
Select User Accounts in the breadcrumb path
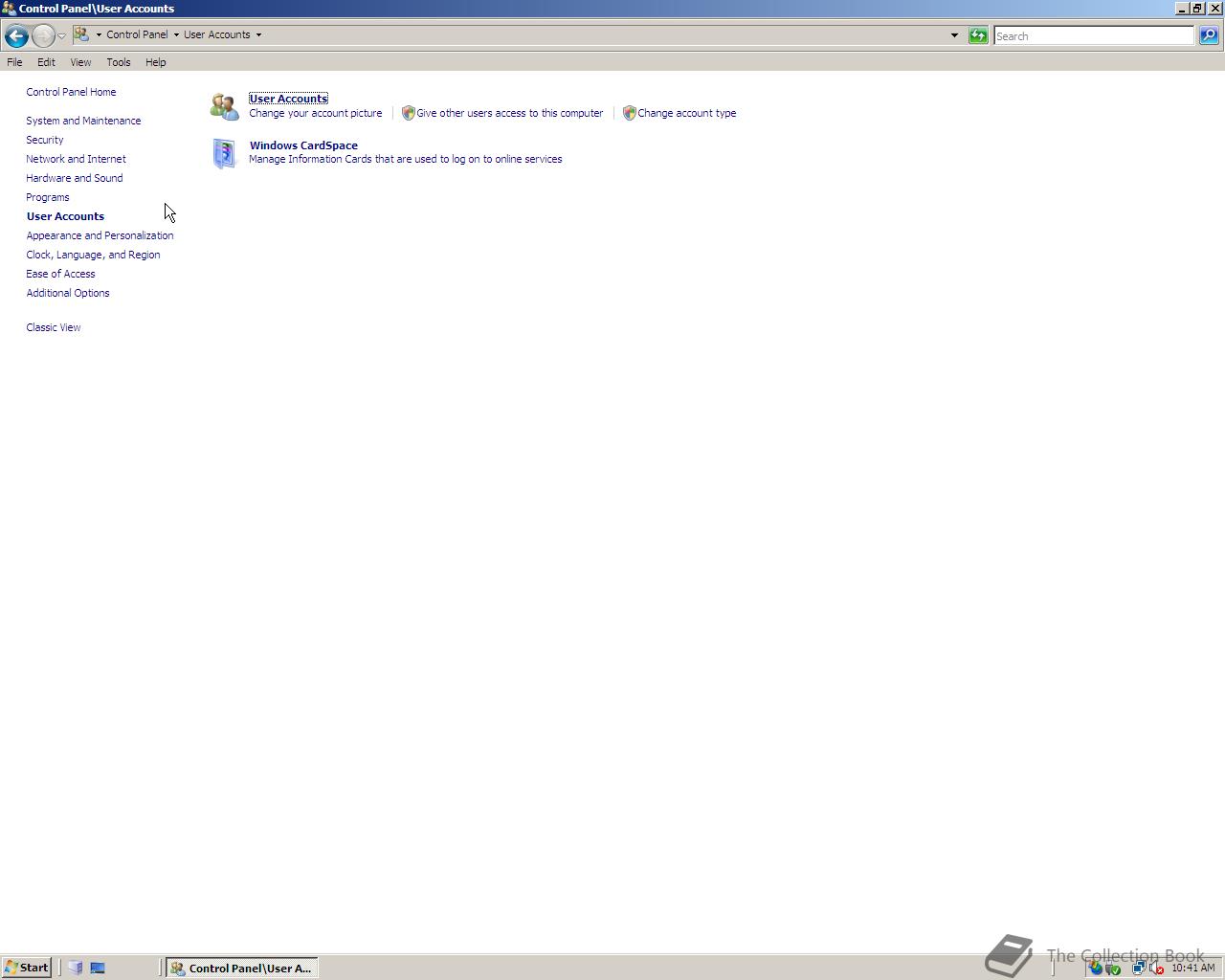click(217, 34)
